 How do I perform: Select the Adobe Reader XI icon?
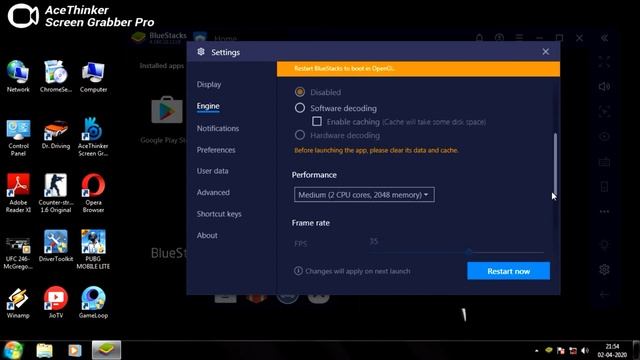(18, 193)
